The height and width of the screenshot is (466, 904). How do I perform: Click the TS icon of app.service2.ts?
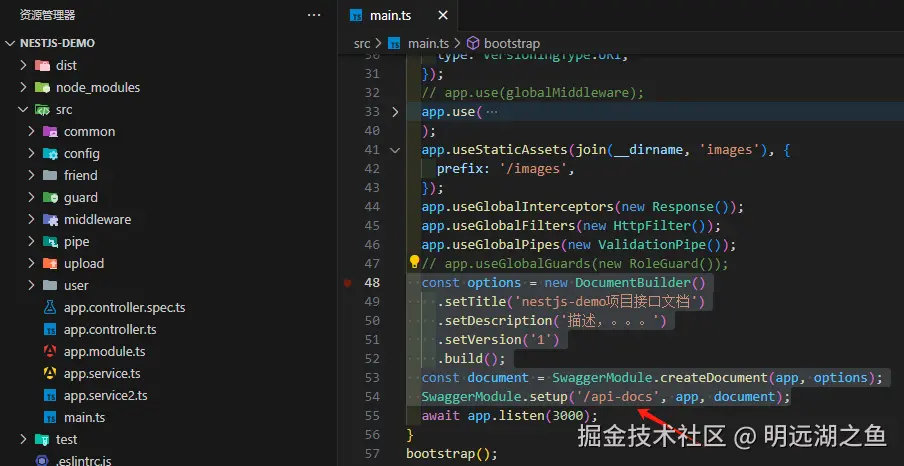click(x=50, y=396)
